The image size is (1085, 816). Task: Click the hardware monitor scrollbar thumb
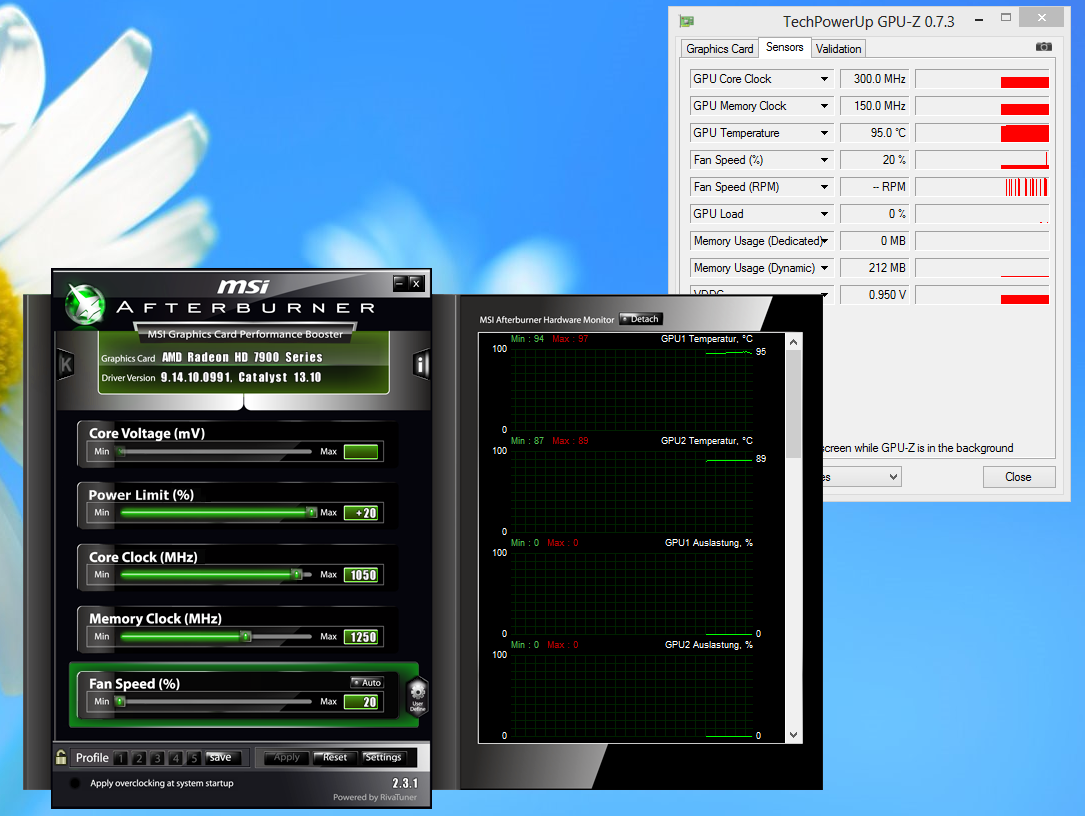tap(794, 404)
